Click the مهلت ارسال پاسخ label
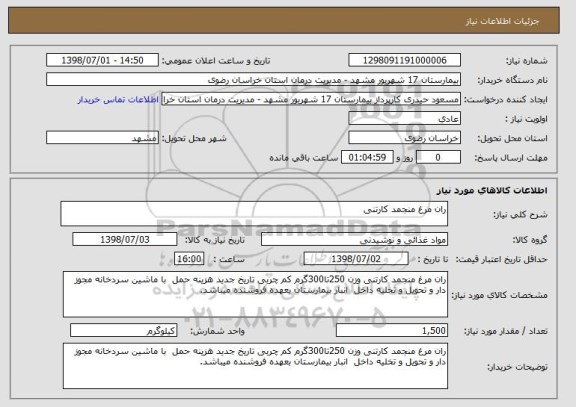This screenshot has height=407, width=576. 511,158
